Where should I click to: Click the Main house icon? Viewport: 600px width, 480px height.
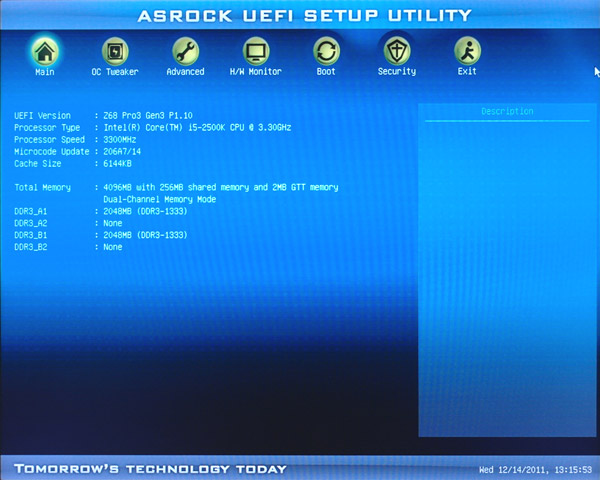click(x=44, y=50)
